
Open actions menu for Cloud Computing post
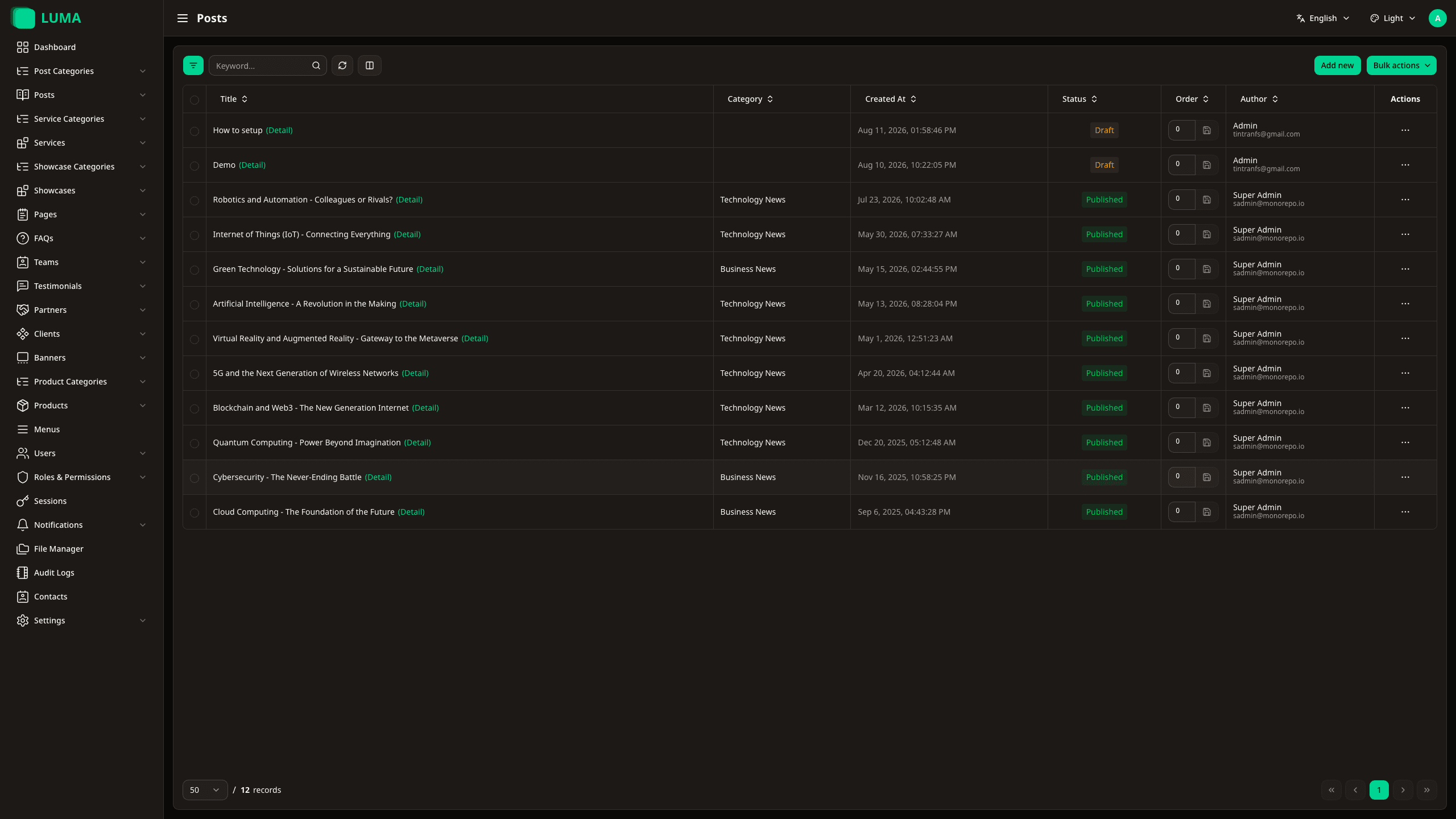[x=1405, y=512]
